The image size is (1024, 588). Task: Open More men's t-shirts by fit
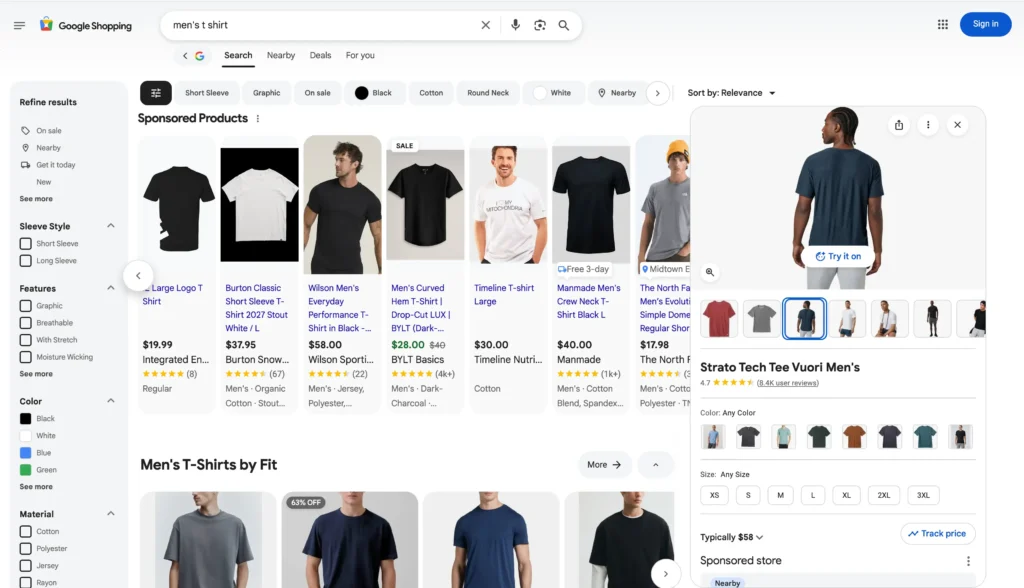[604, 465]
